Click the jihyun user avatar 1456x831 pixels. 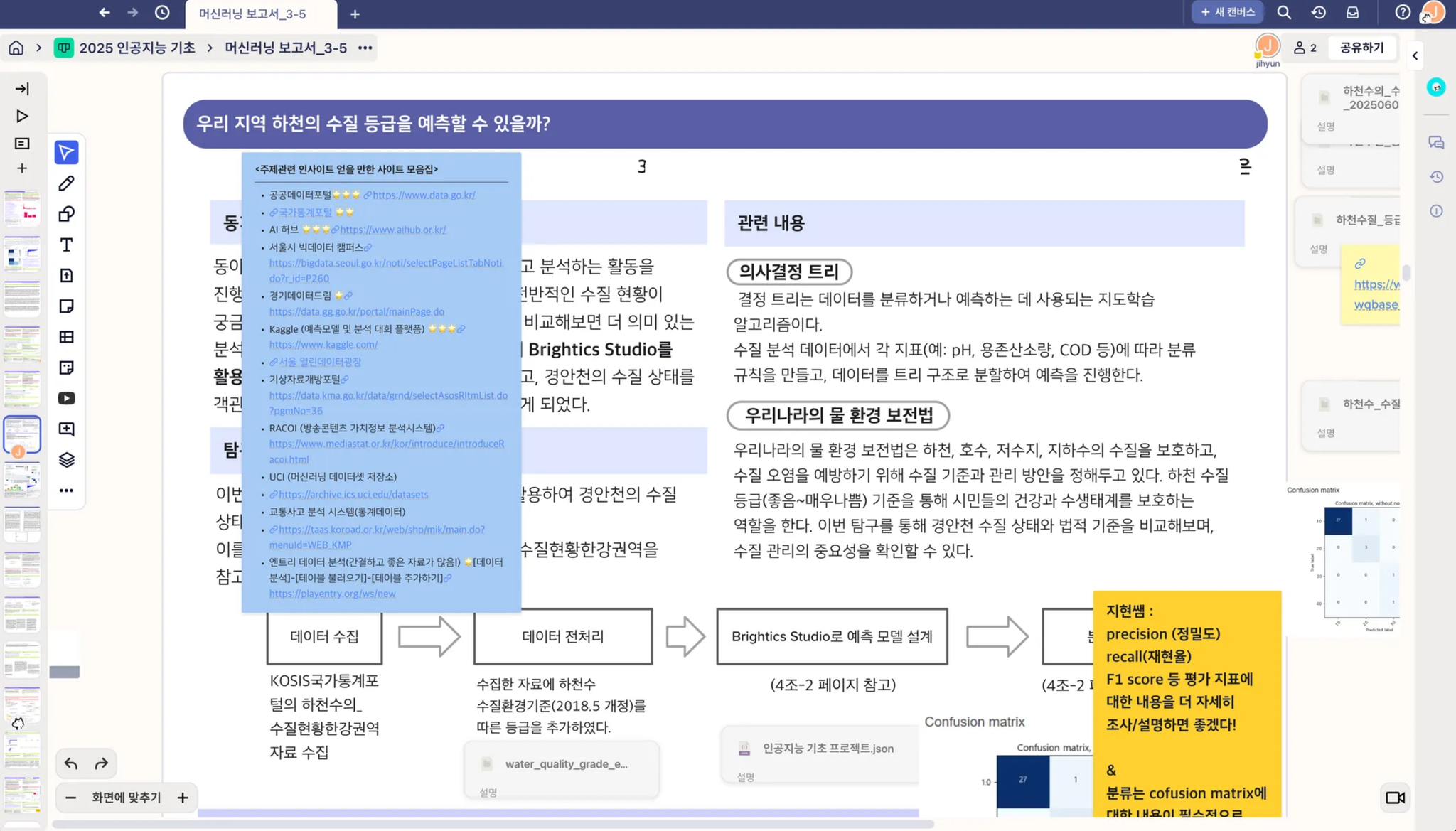pos(1268,47)
